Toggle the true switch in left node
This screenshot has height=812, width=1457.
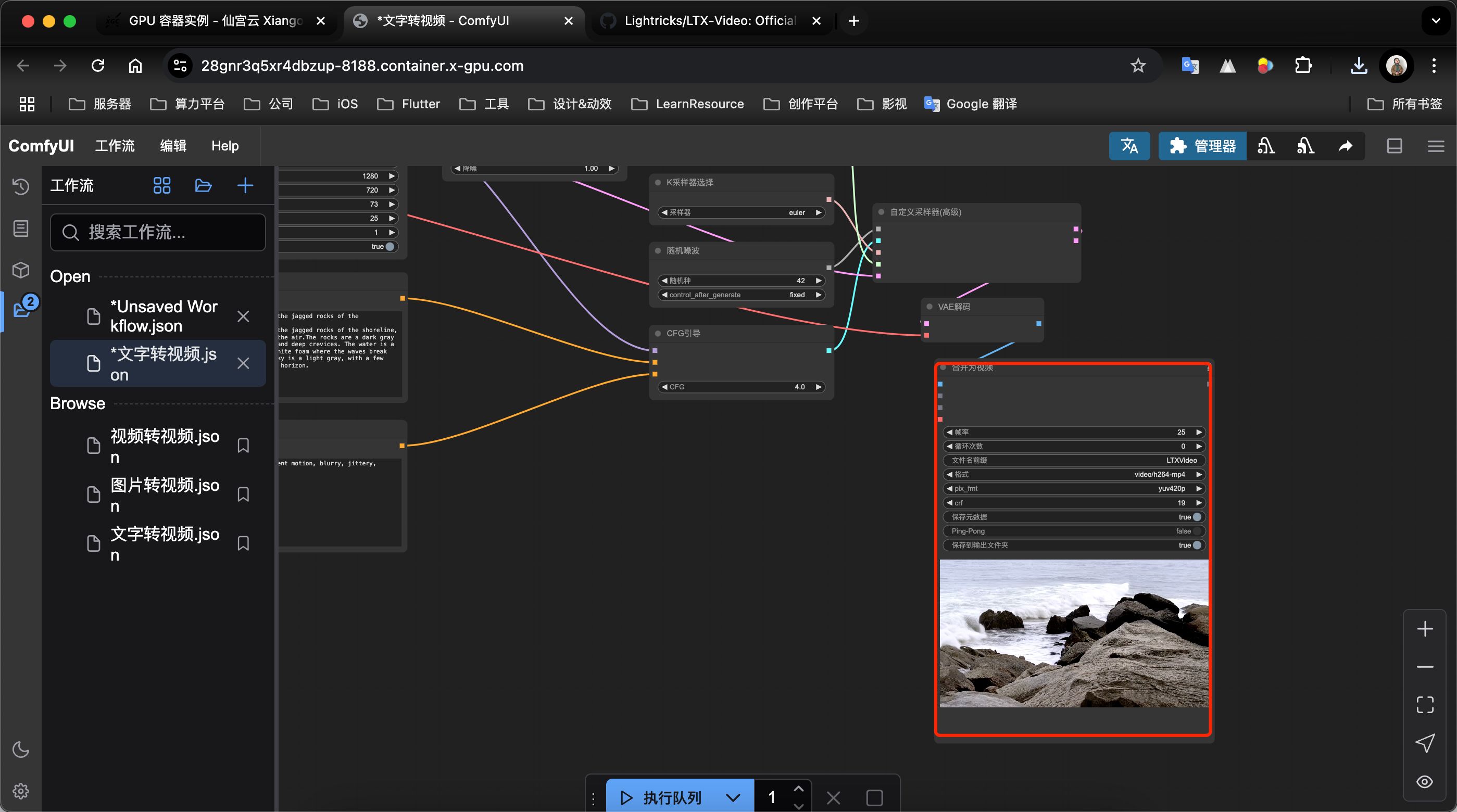coord(390,247)
